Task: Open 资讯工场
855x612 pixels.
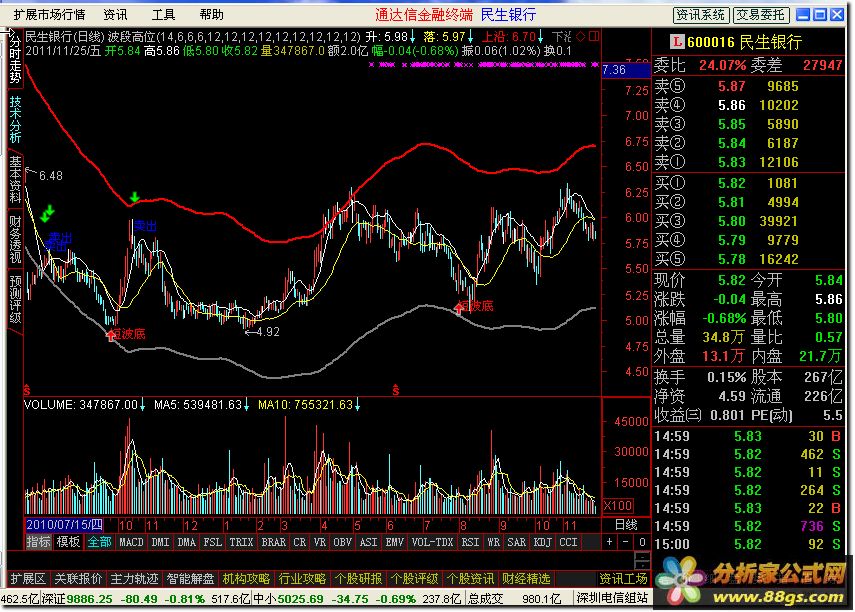Action: (x=623, y=579)
